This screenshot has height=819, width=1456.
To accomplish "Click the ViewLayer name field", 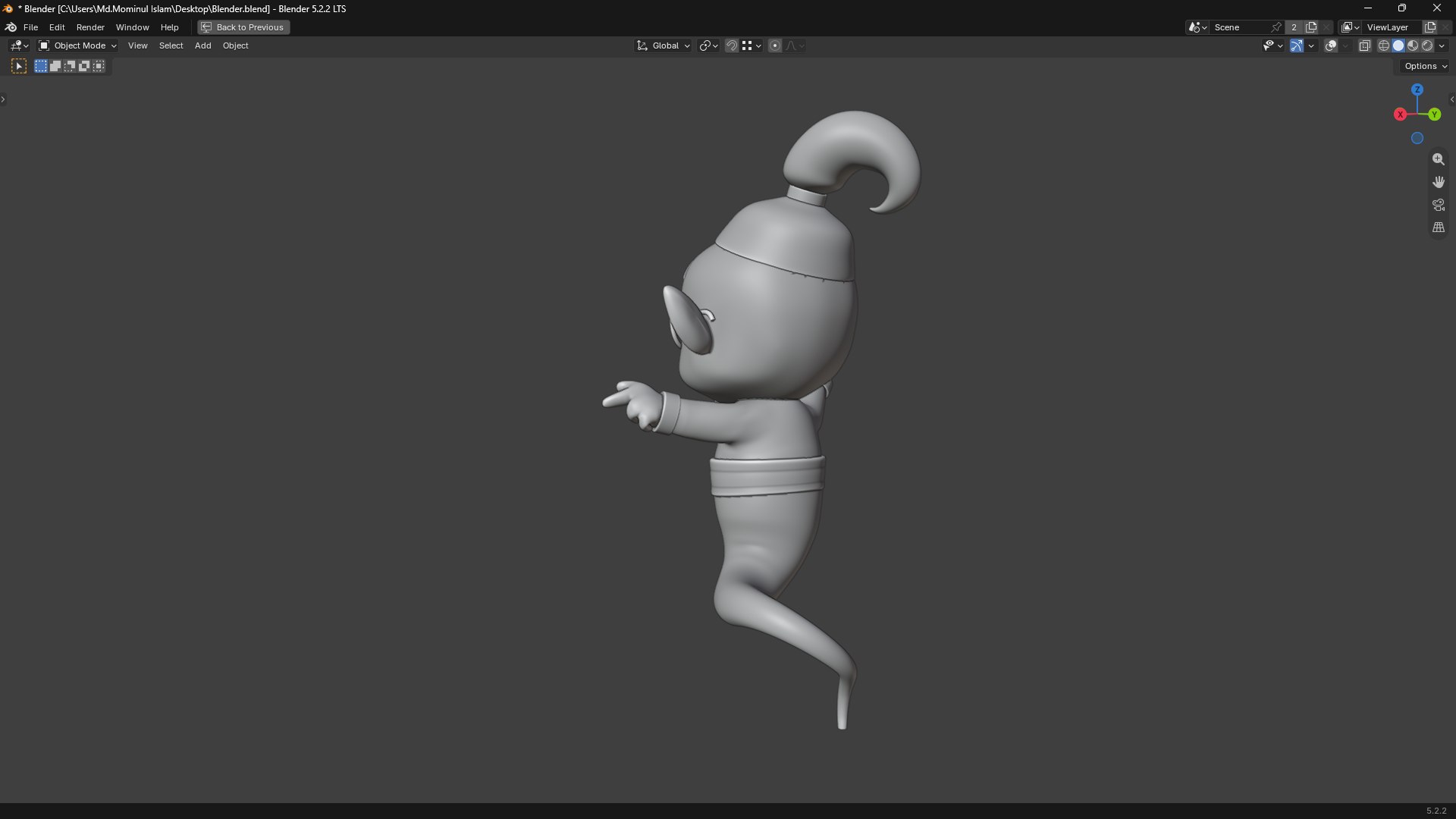I will [x=1392, y=27].
